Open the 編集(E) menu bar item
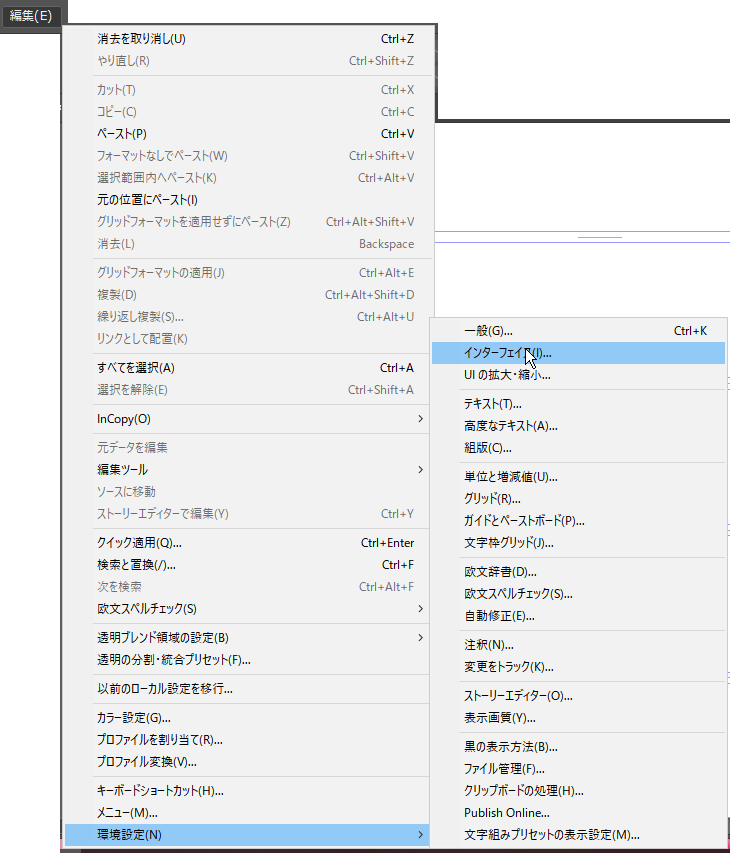Viewport: 730px width, 853px height. (31, 15)
